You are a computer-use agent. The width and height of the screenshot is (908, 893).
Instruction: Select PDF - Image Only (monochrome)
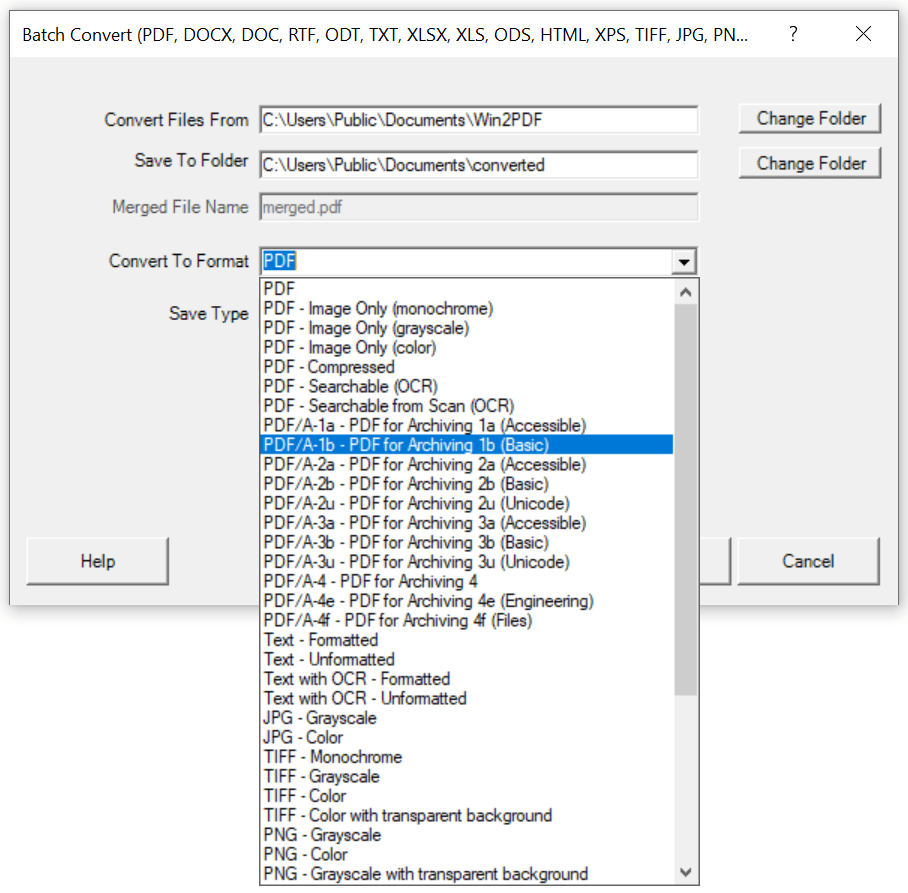click(x=467, y=309)
